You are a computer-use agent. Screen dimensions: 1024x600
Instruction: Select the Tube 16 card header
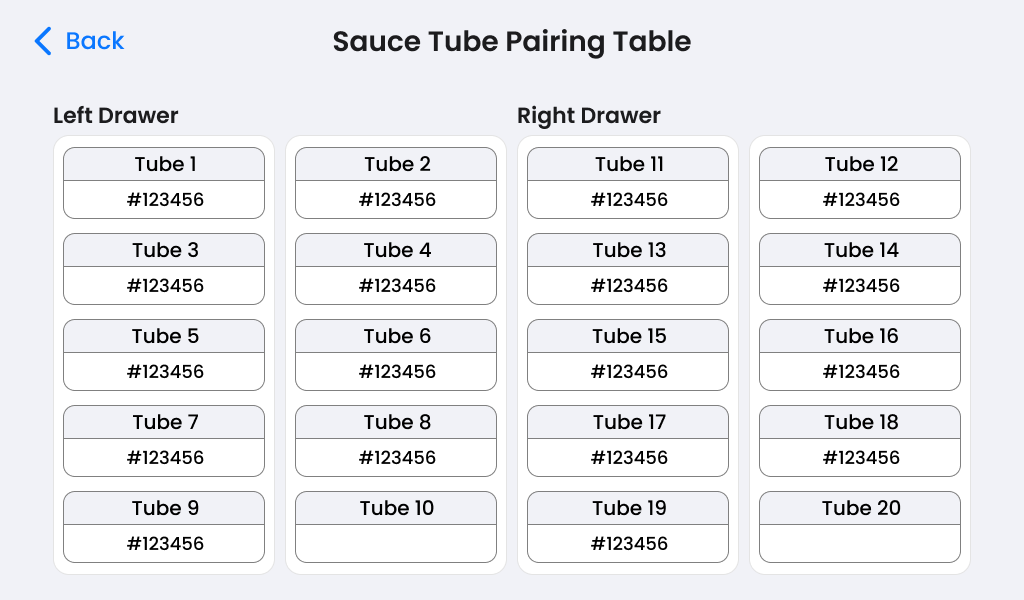point(860,336)
